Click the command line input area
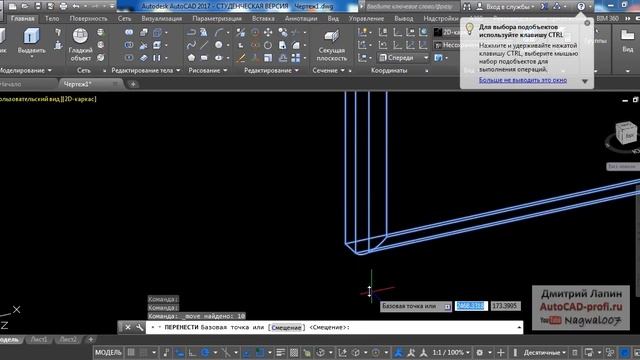Image resolution: width=640 pixels, height=360 pixels. tap(335, 327)
